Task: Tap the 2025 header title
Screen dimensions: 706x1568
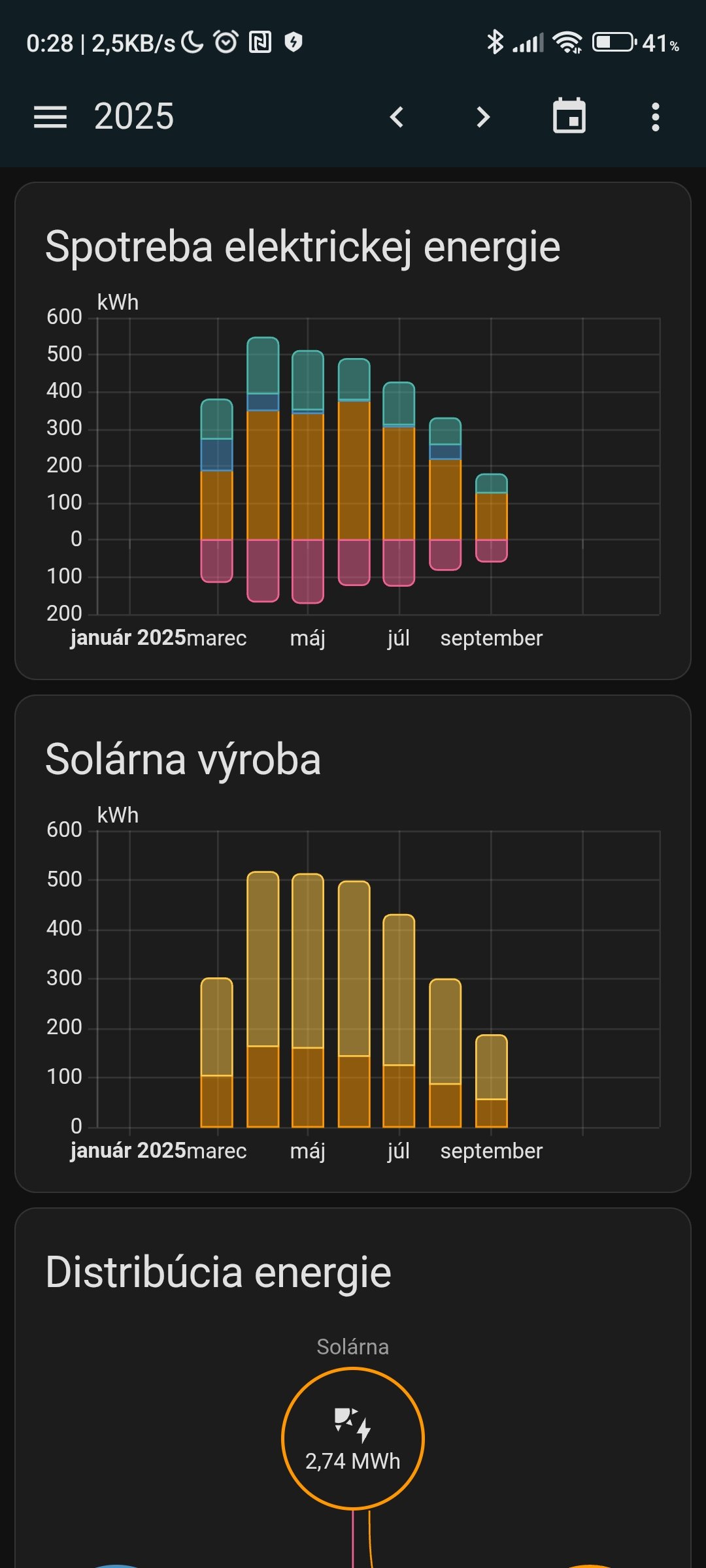Action: [134, 117]
